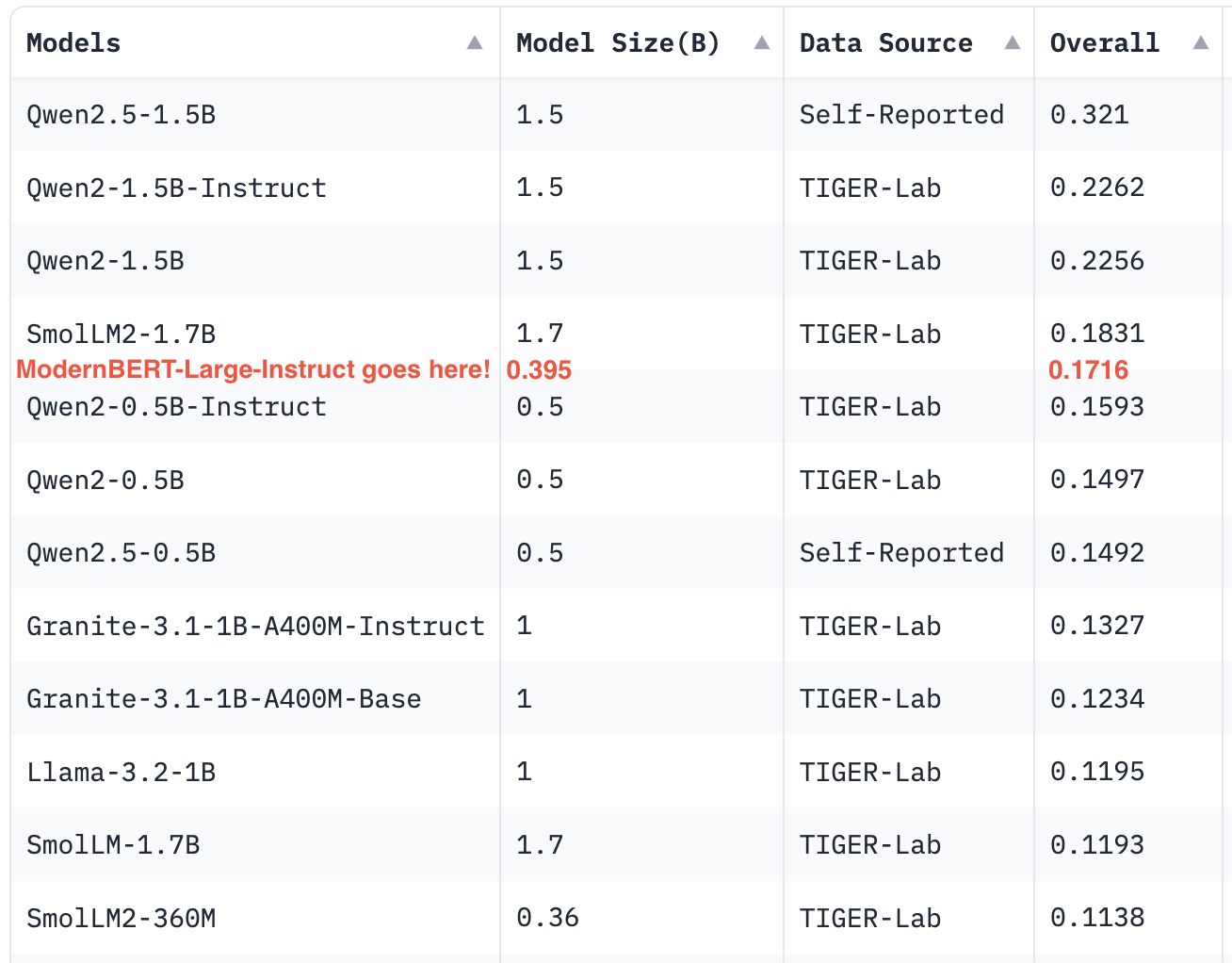Sort table using Data Source arrow

pyautogui.click(x=1013, y=43)
